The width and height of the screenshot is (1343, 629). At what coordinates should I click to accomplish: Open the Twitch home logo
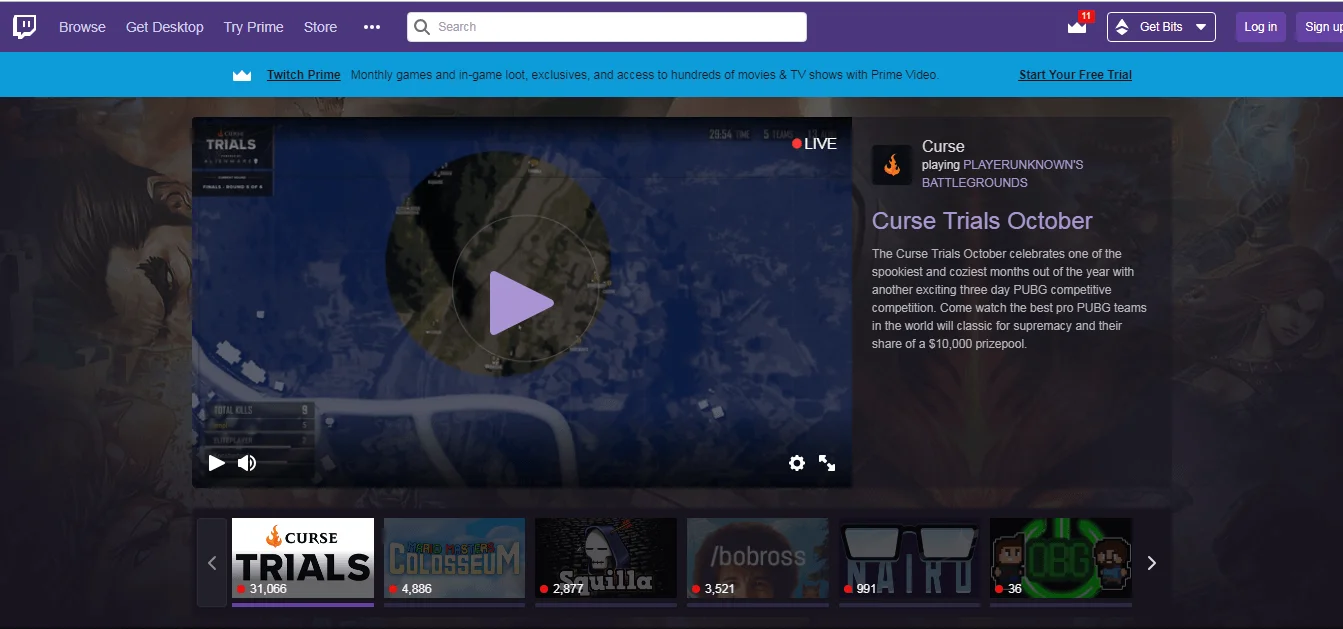24,27
